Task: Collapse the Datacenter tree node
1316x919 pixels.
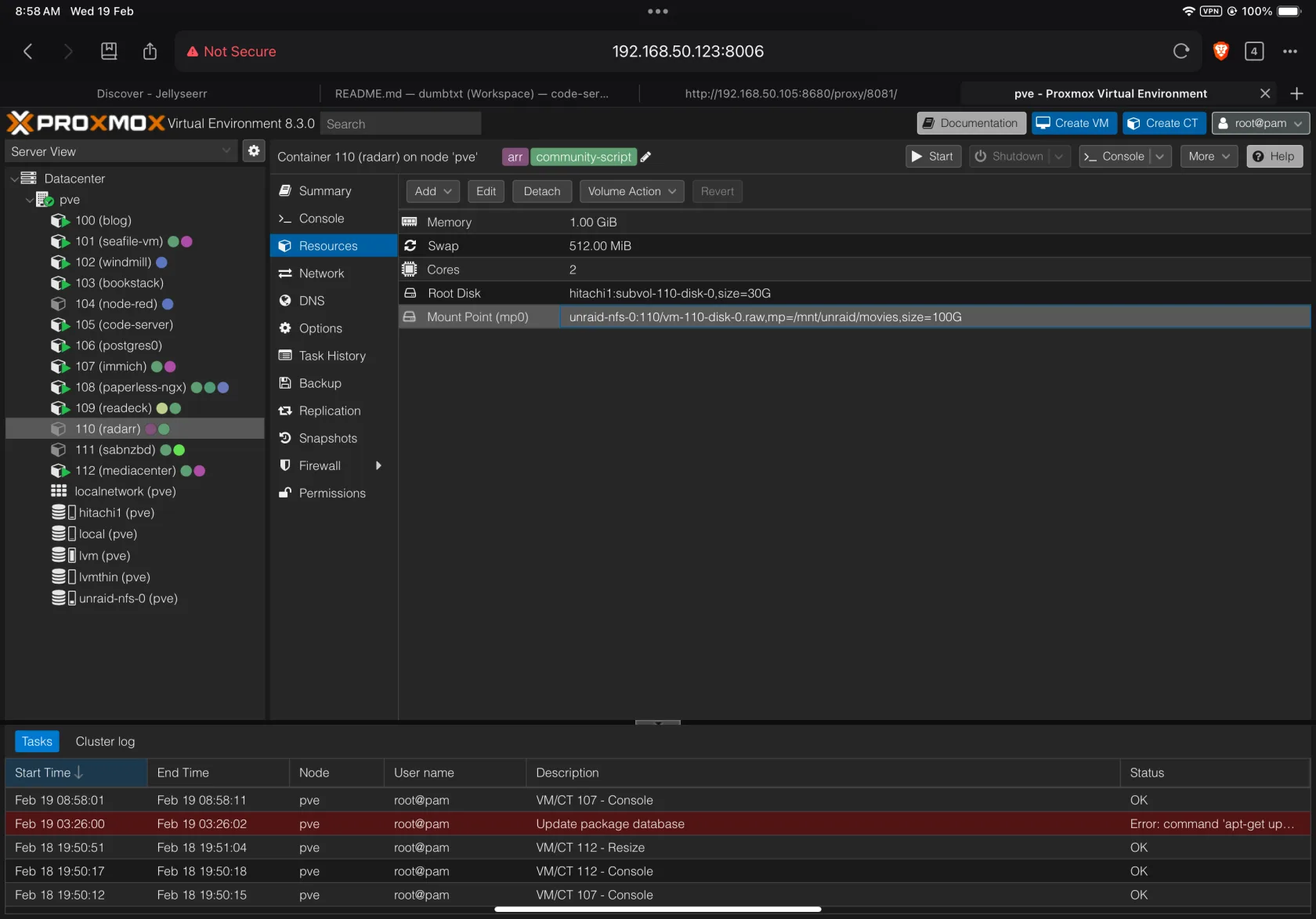Action: coord(14,179)
